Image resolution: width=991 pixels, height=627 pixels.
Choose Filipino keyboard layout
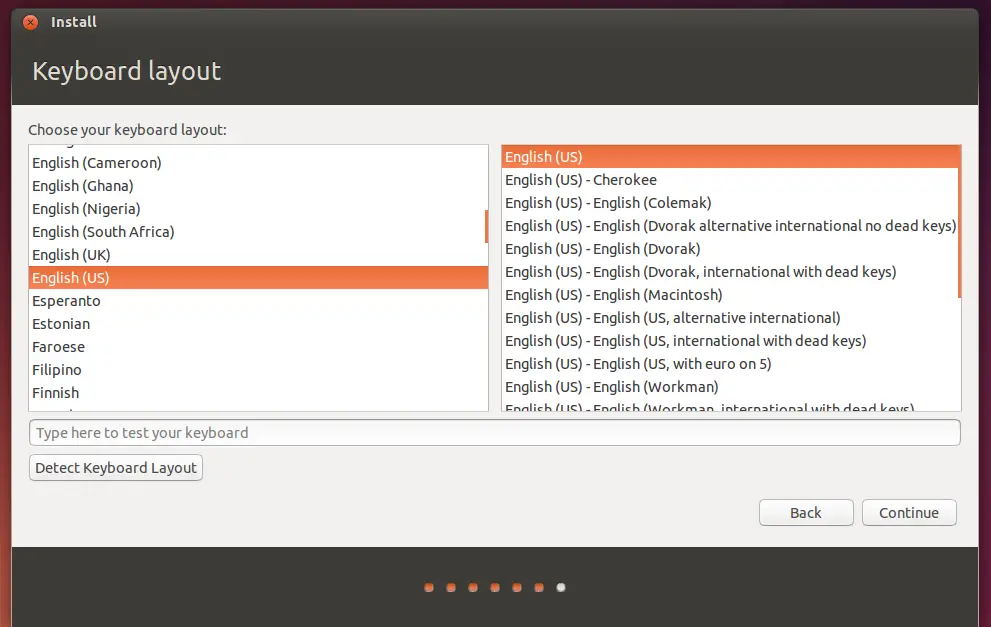point(258,370)
